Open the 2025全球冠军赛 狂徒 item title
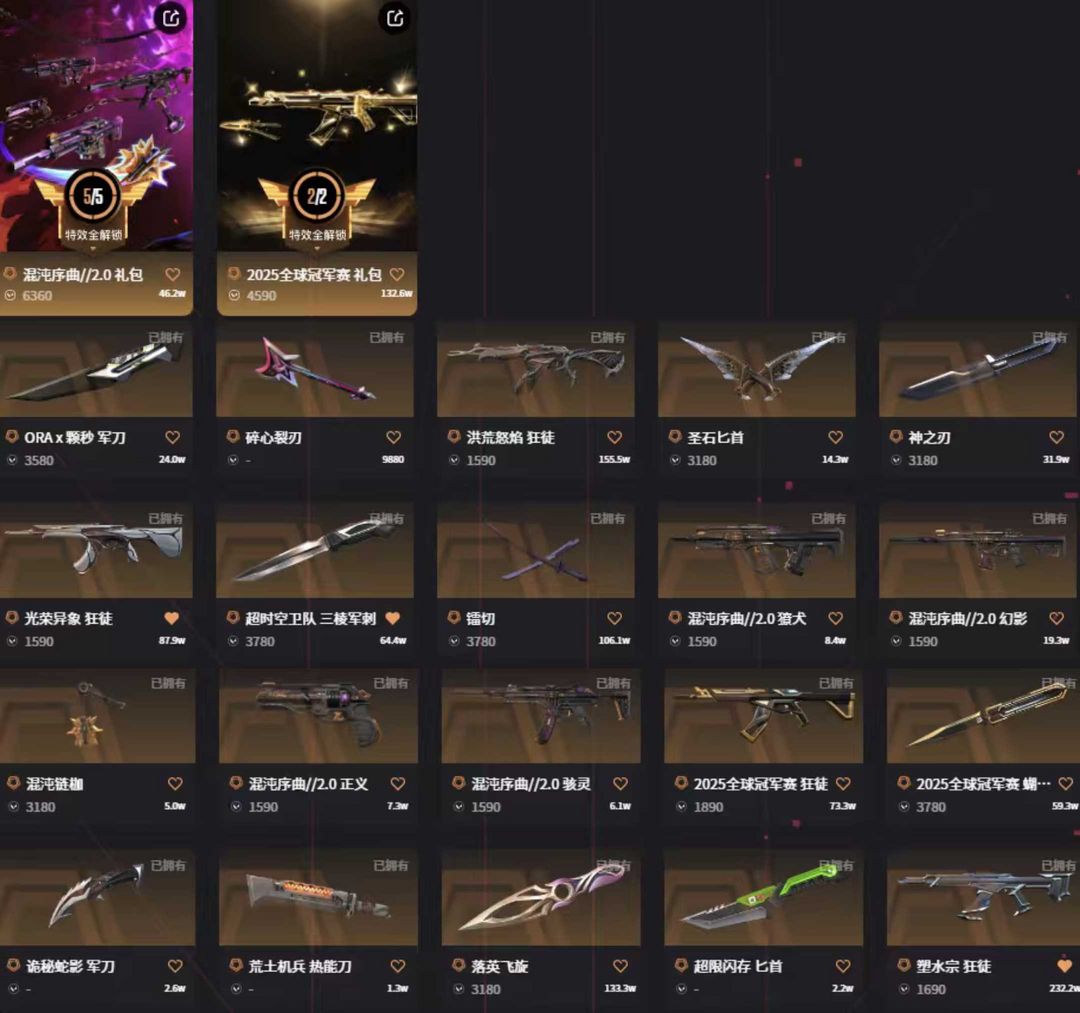Image resolution: width=1080 pixels, height=1013 pixels. point(760,784)
